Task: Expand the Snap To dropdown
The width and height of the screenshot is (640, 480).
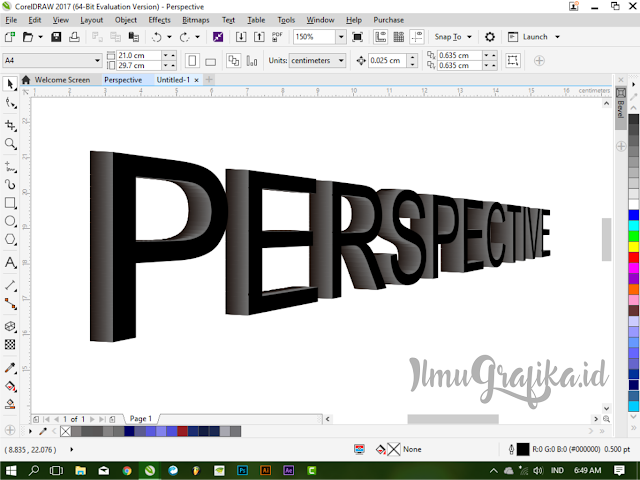Action: click(x=469, y=37)
